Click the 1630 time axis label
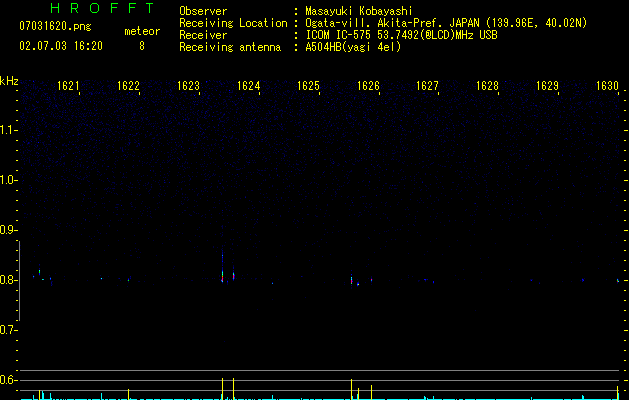The width and height of the screenshot is (629, 400). tap(607, 85)
